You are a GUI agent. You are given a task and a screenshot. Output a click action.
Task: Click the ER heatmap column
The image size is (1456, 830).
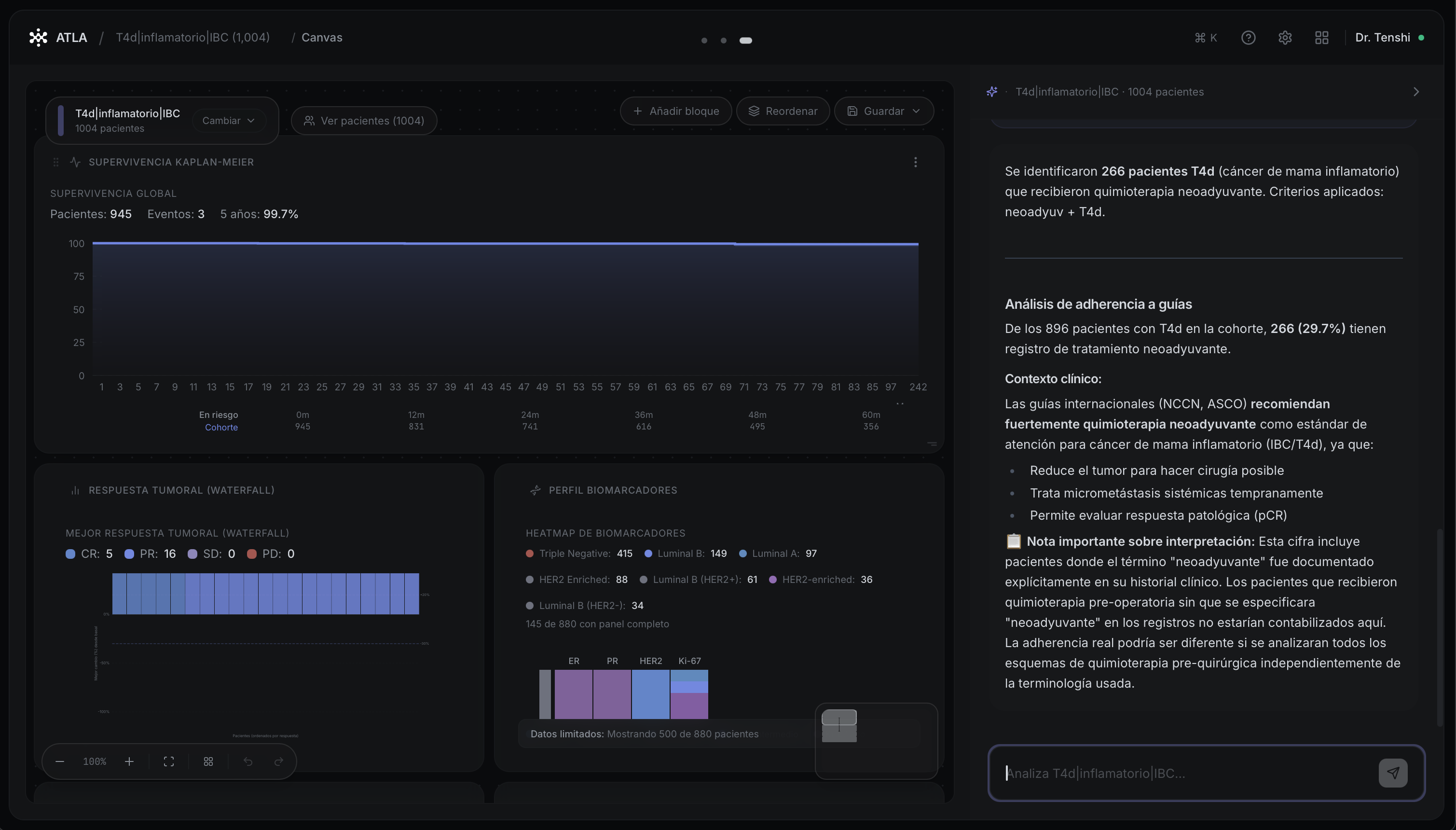click(x=573, y=694)
